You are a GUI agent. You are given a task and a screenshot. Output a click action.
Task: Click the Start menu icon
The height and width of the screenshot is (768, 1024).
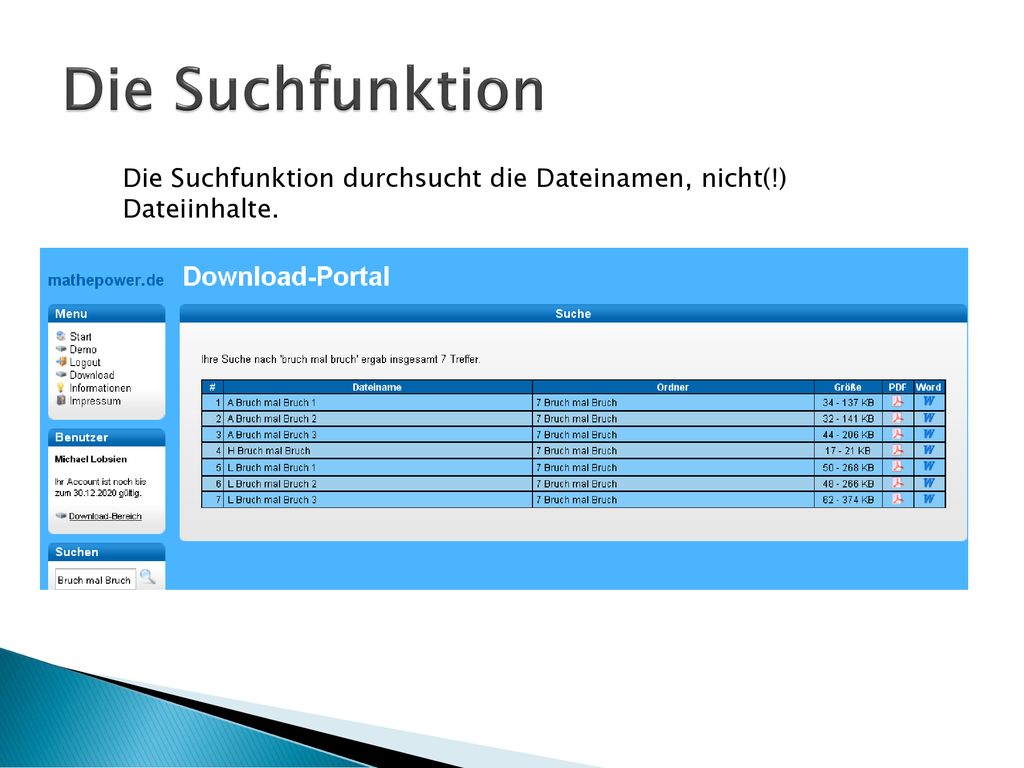[61, 336]
